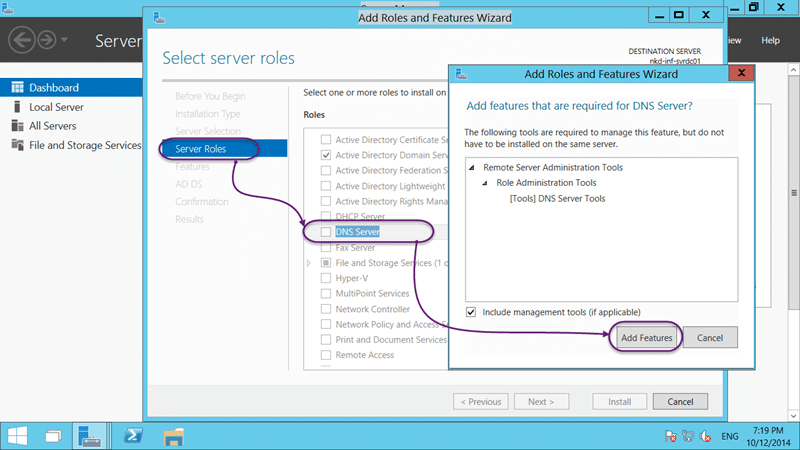
Task: Click Server Manager taskbar icon
Action: [89, 436]
